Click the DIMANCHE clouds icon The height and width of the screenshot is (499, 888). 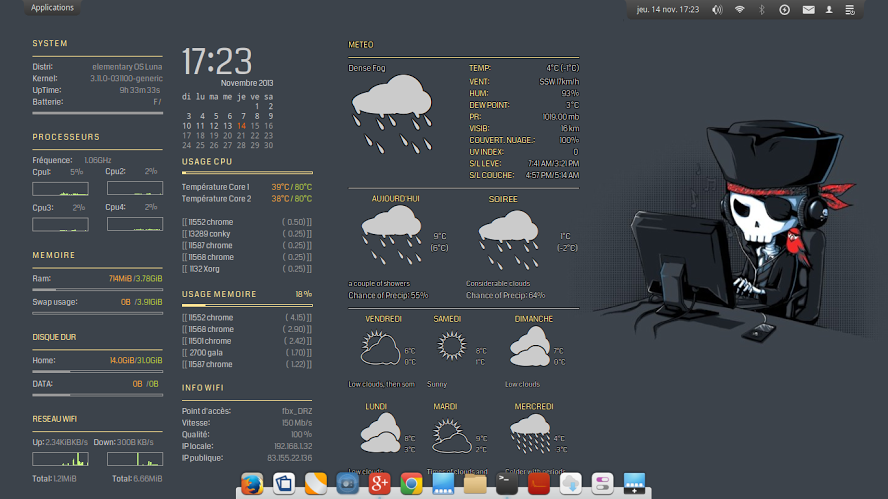click(x=530, y=347)
